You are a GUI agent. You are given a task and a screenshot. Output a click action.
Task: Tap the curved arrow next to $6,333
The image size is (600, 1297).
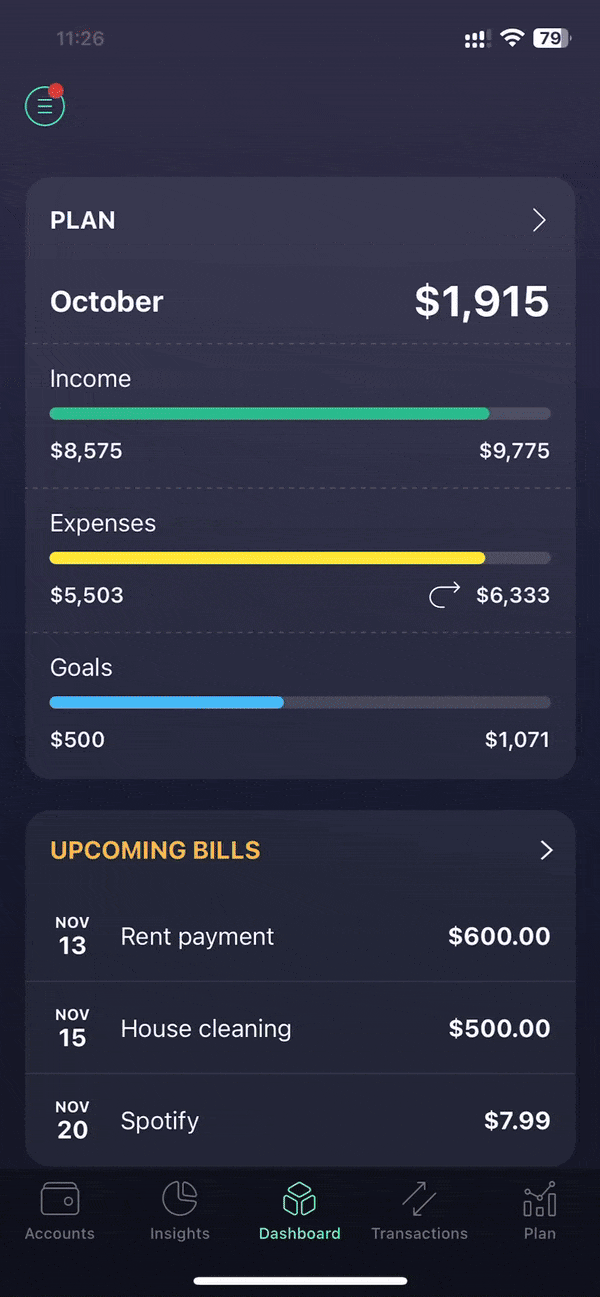(x=444, y=596)
